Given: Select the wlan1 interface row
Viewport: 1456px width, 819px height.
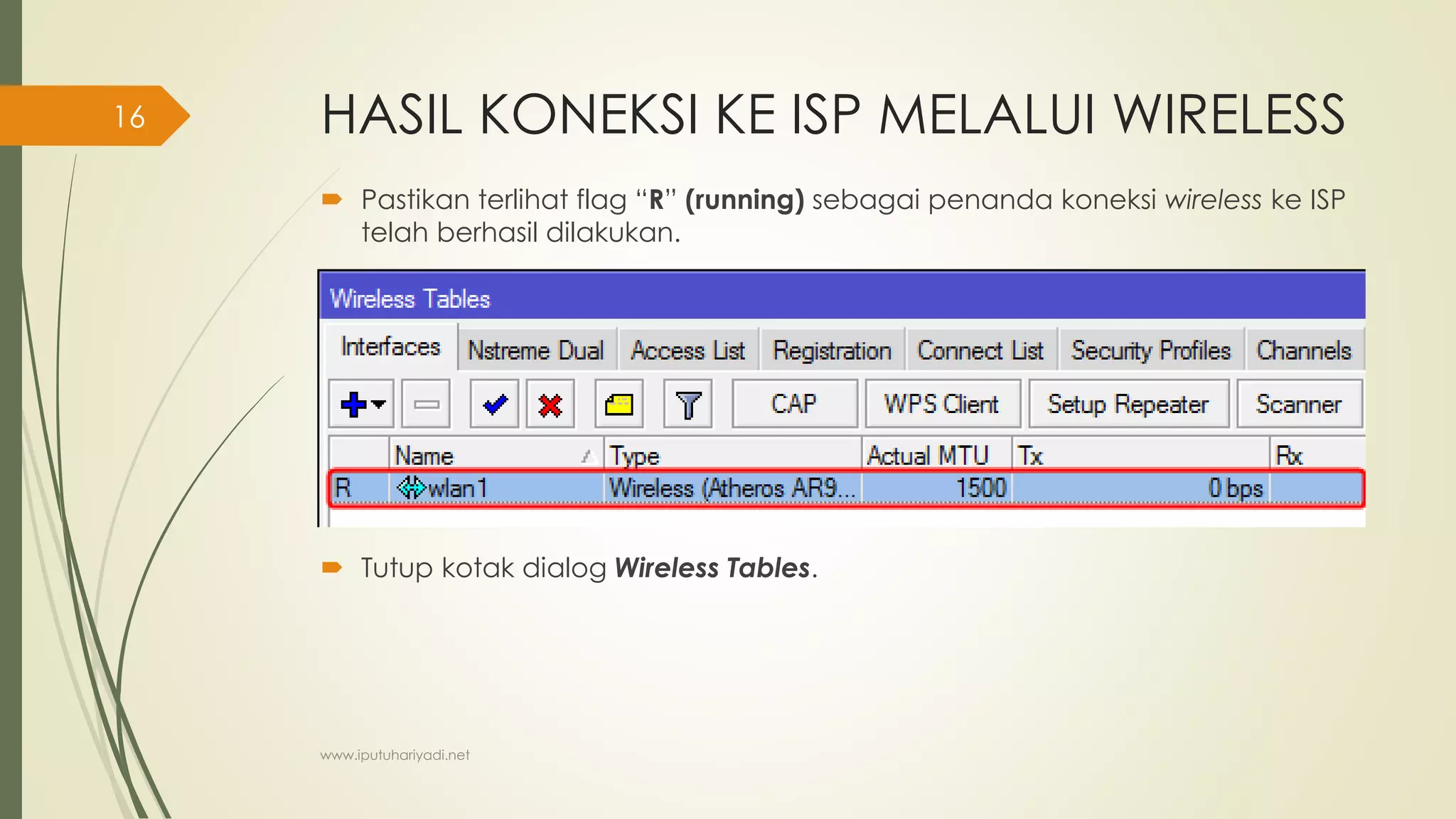Looking at the screenshot, I should pos(846,488).
